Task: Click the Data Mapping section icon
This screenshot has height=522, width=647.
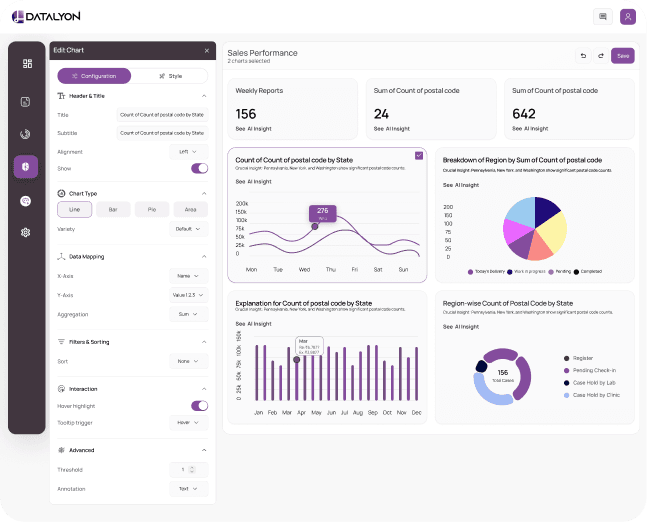Action: [61, 256]
